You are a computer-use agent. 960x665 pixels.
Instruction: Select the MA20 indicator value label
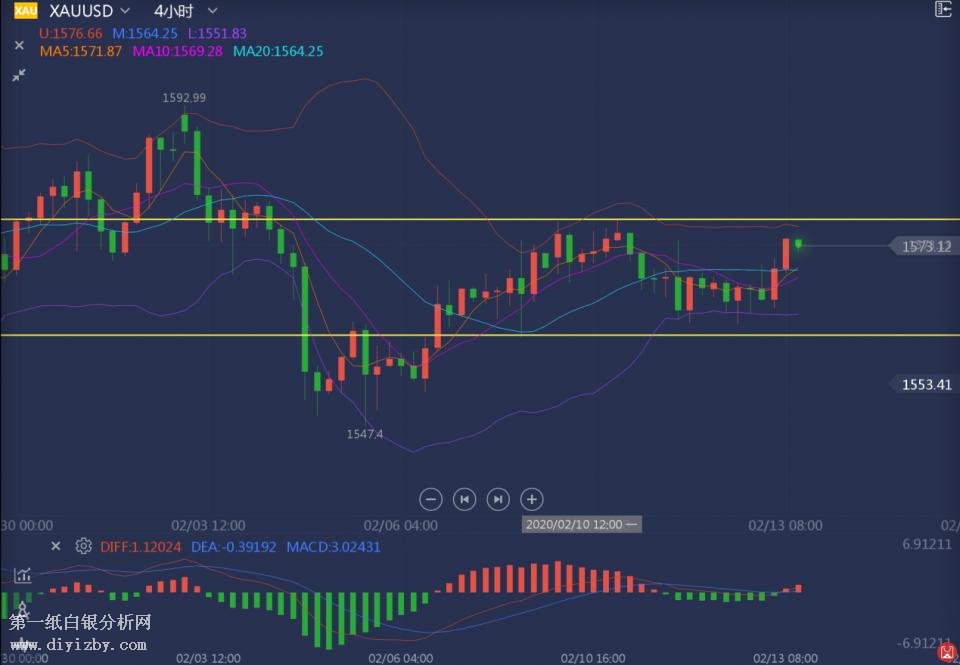point(278,51)
